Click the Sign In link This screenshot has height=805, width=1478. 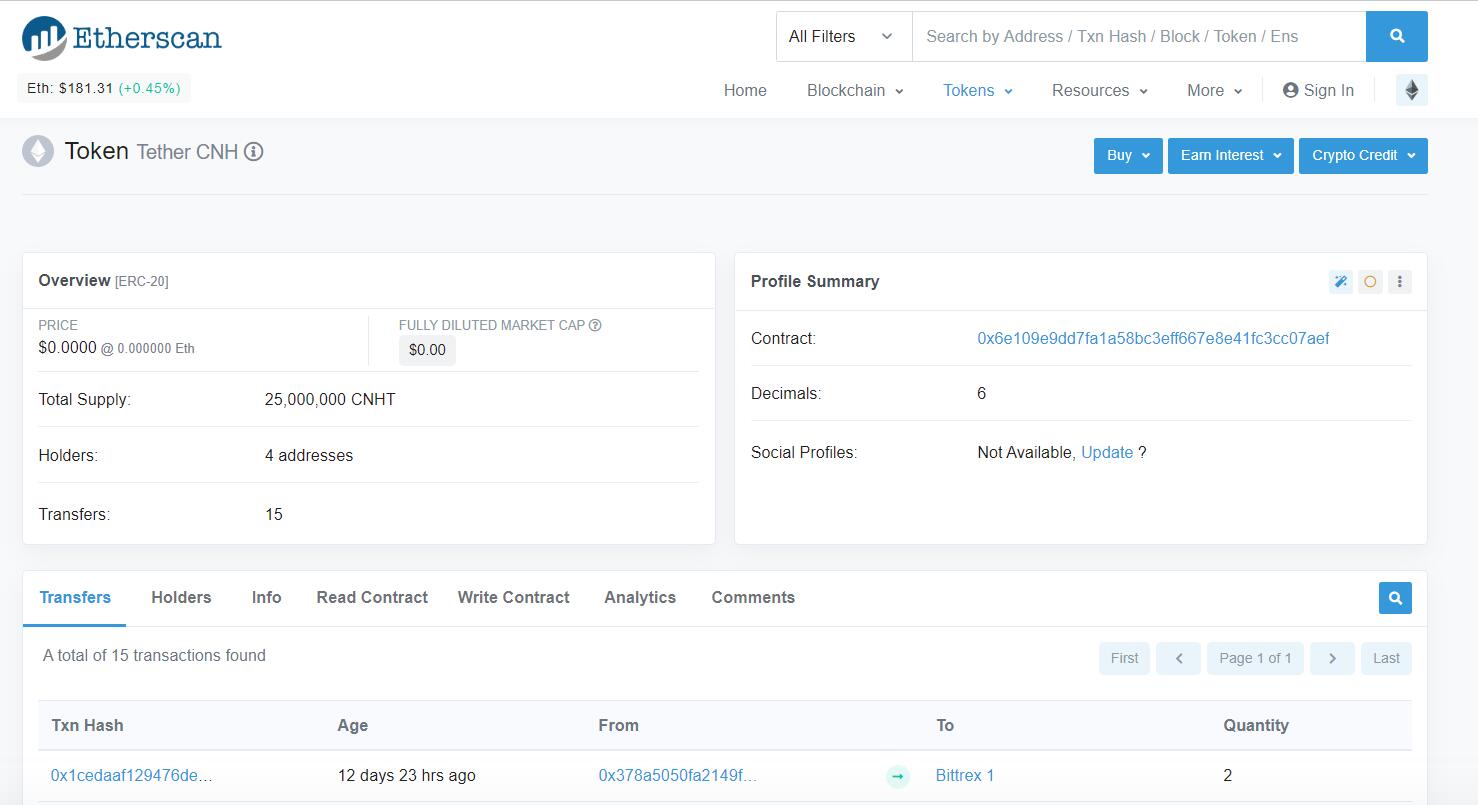point(1318,90)
